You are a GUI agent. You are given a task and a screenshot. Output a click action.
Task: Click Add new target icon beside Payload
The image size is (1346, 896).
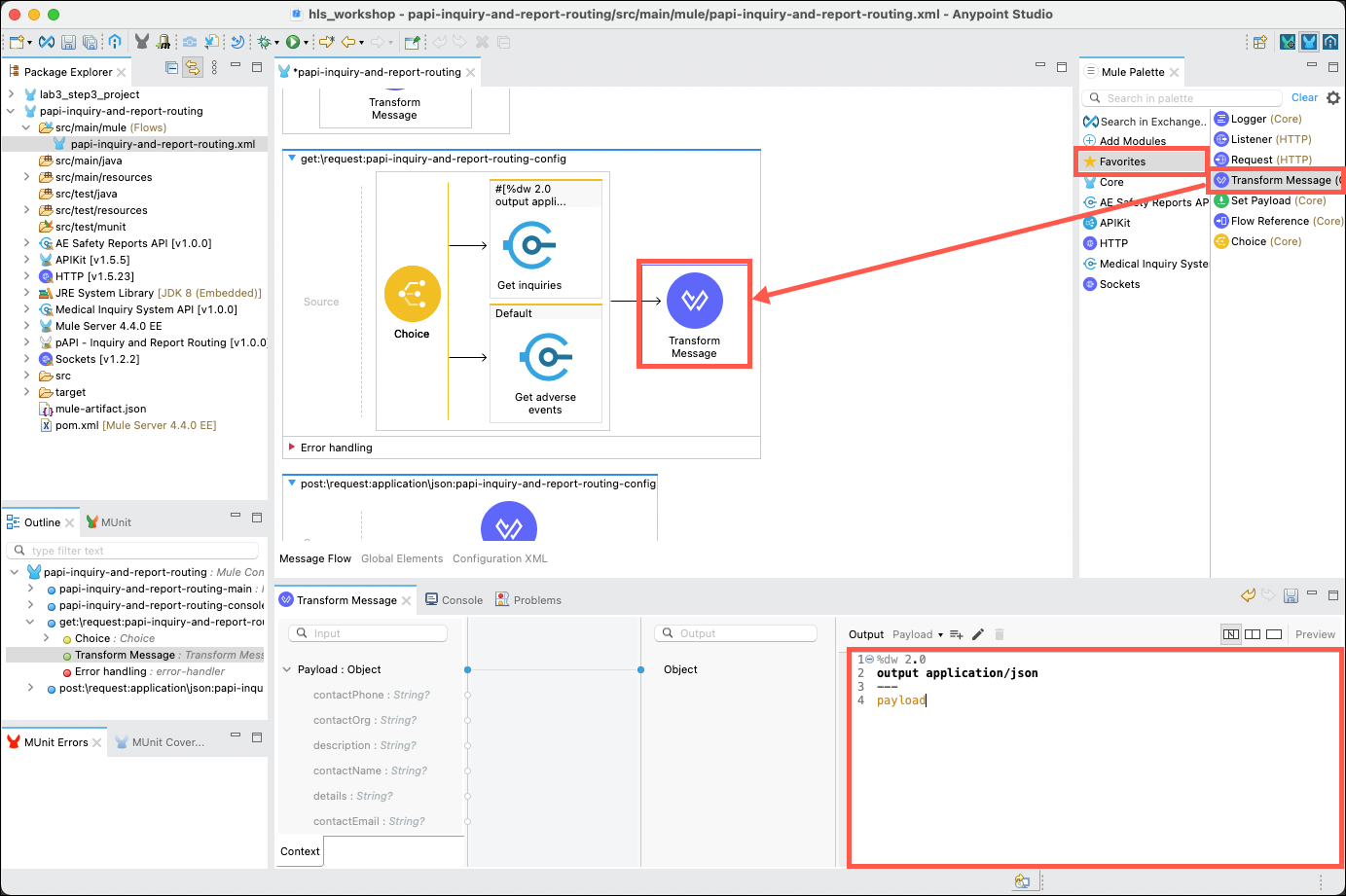957,634
